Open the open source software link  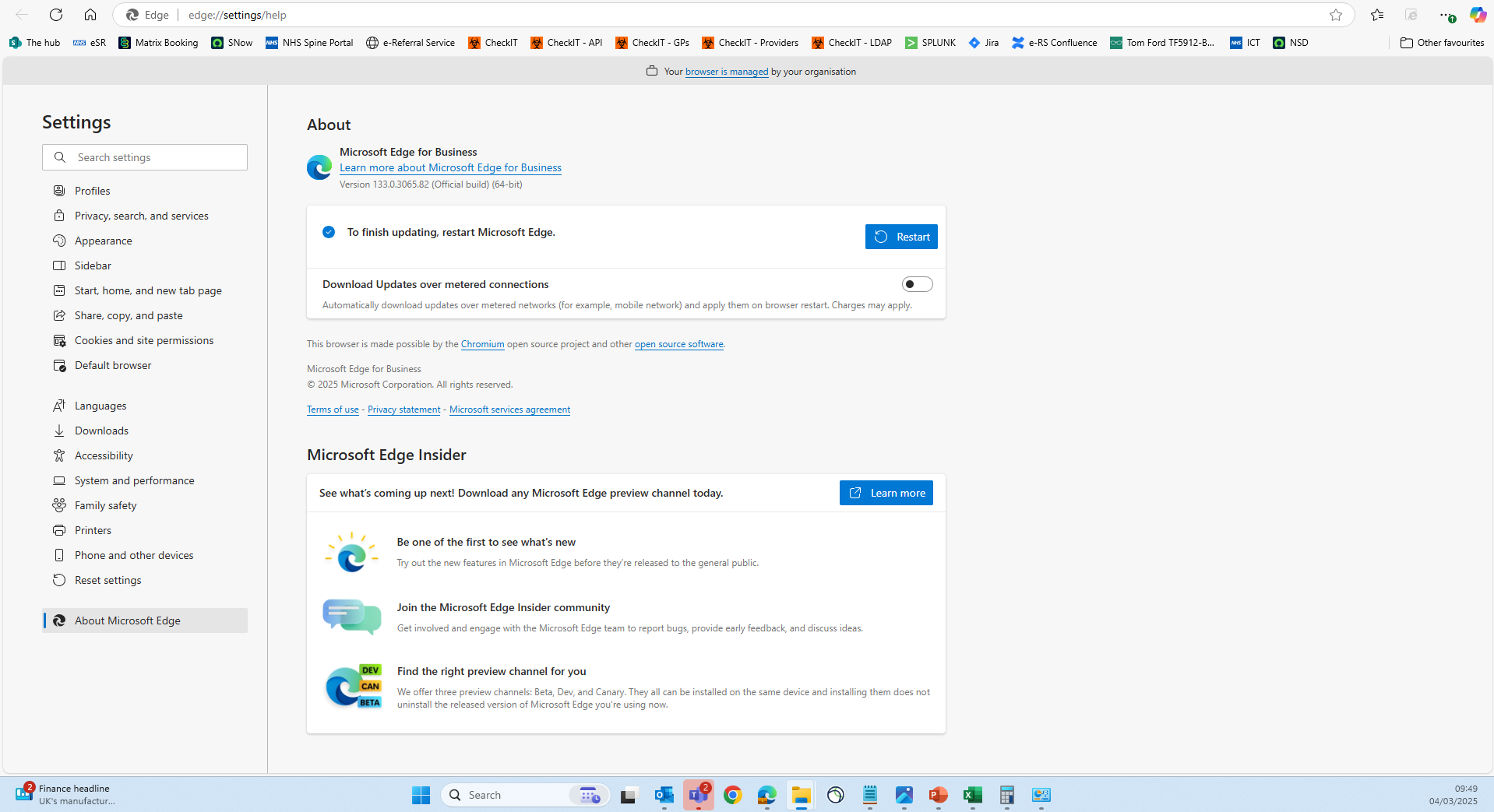(679, 344)
